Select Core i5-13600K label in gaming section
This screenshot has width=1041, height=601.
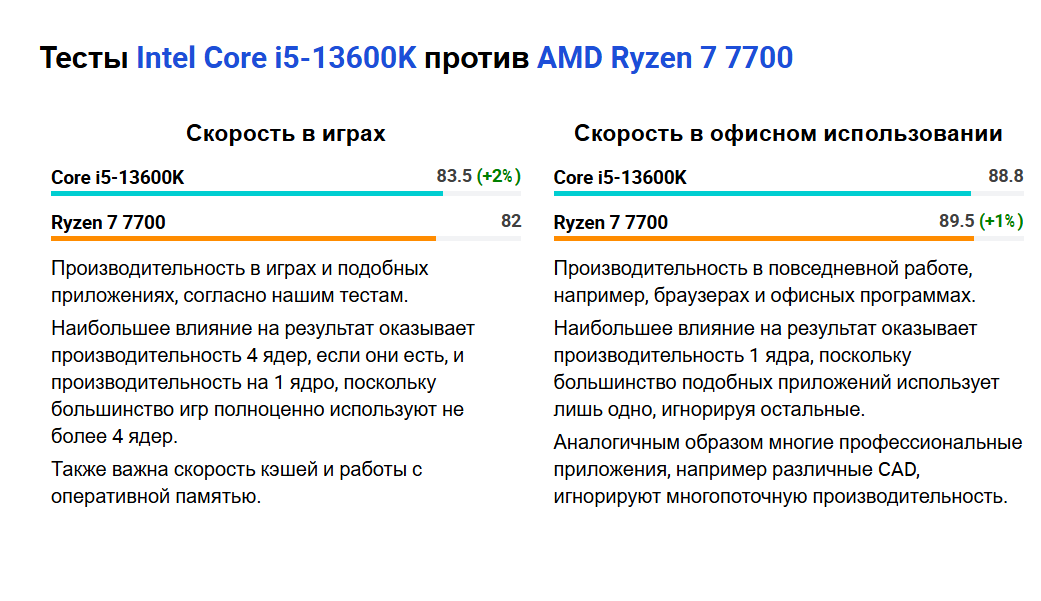coord(117,177)
